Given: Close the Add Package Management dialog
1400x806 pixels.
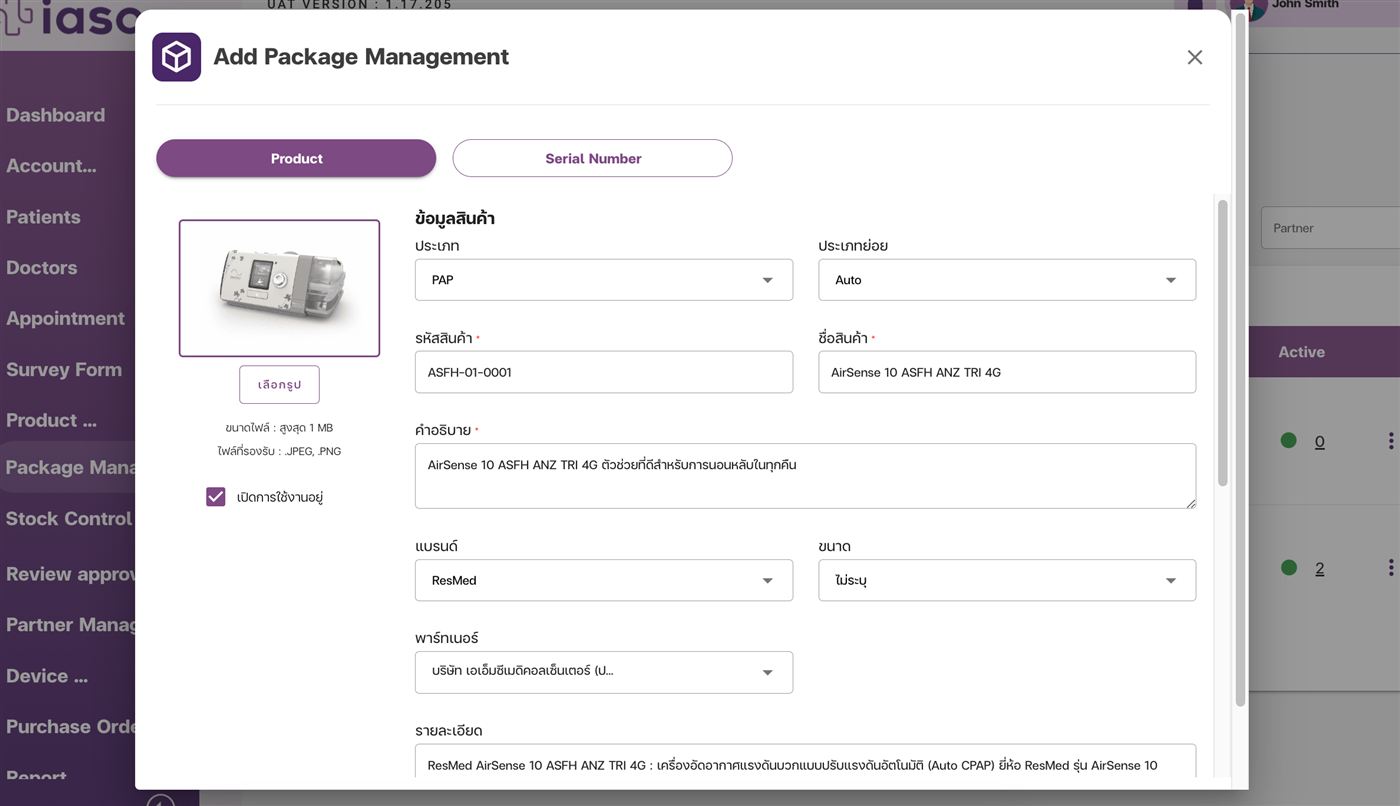Looking at the screenshot, I should point(1194,57).
